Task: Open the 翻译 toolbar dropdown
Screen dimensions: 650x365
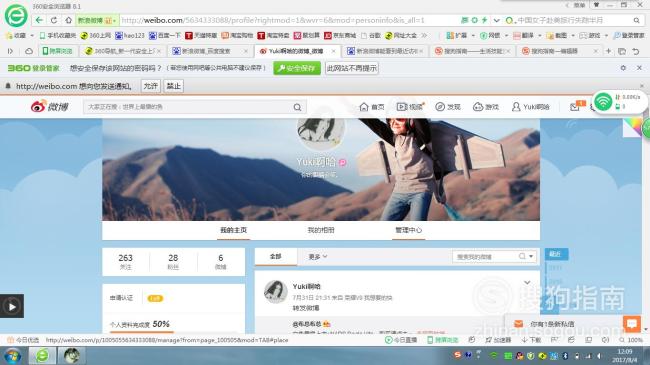Action: pyautogui.click(x=527, y=36)
